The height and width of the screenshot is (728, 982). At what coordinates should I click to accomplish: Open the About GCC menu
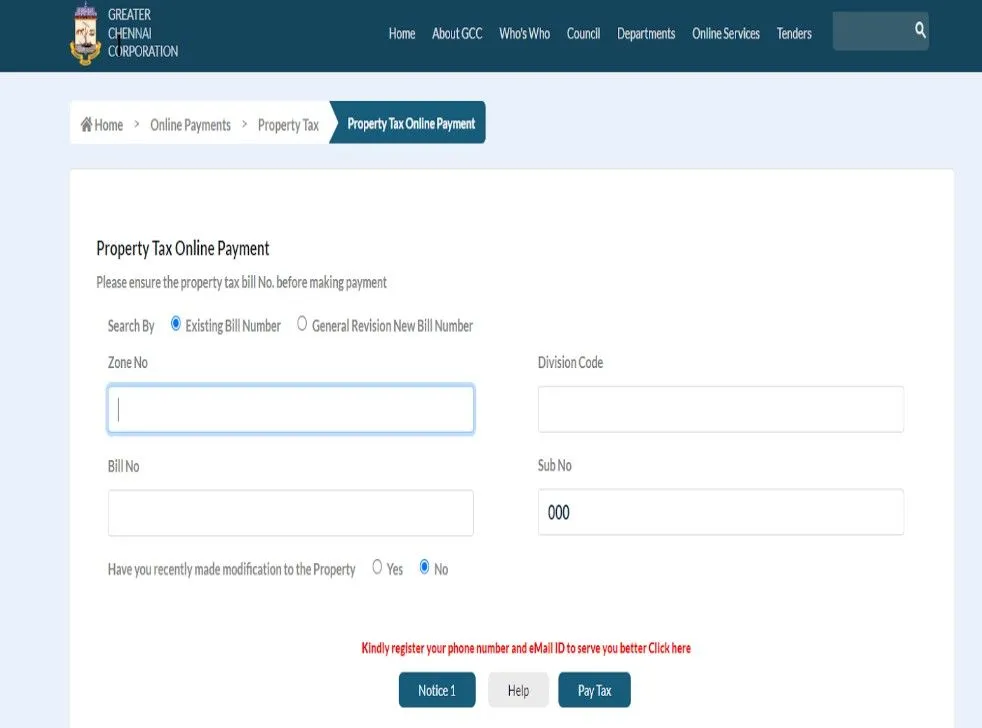point(456,33)
